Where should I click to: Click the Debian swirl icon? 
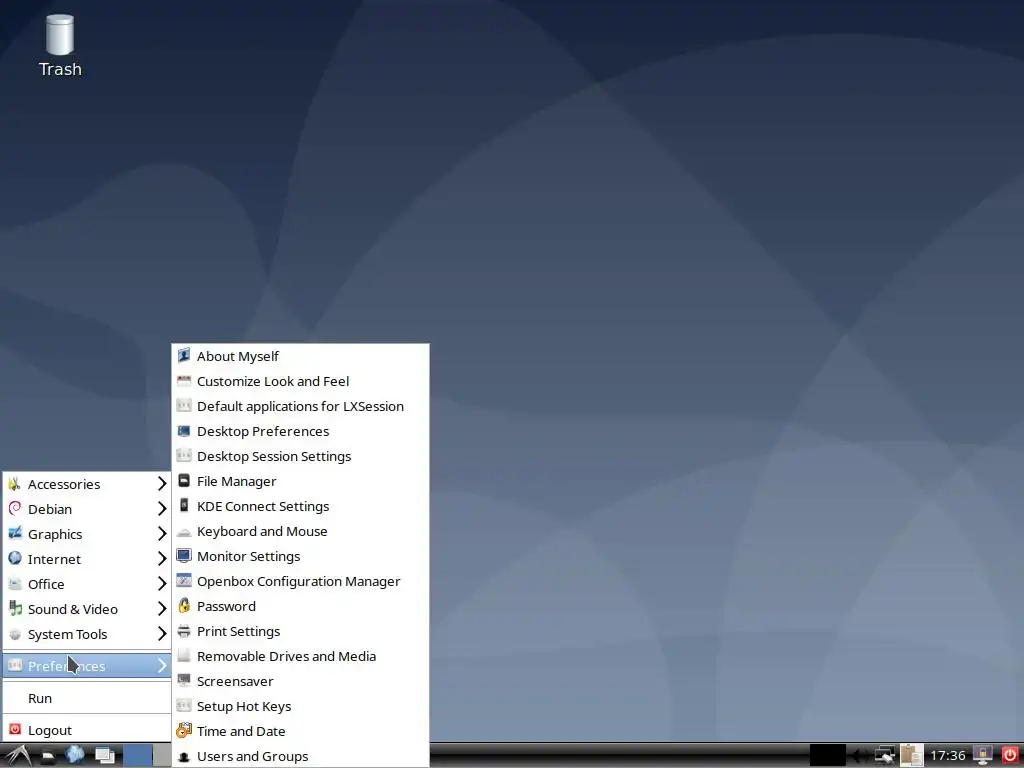pyautogui.click(x=15, y=508)
